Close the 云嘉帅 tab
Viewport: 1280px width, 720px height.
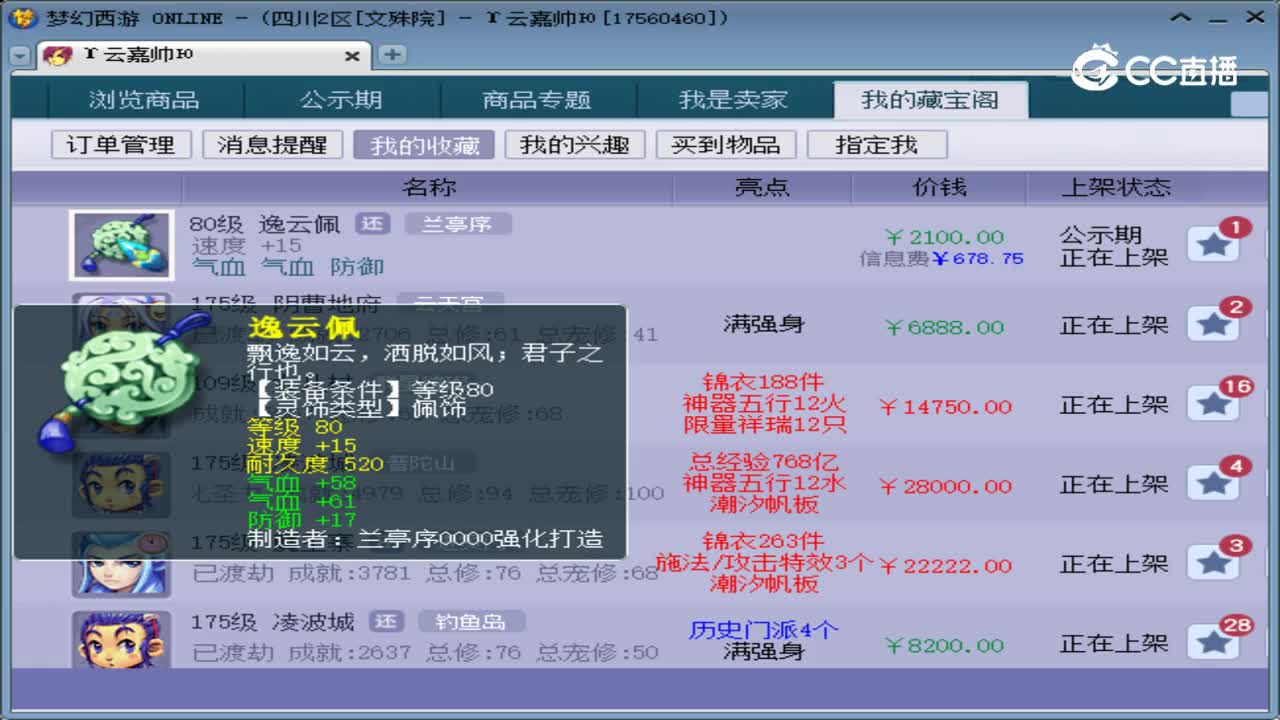[352, 56]
